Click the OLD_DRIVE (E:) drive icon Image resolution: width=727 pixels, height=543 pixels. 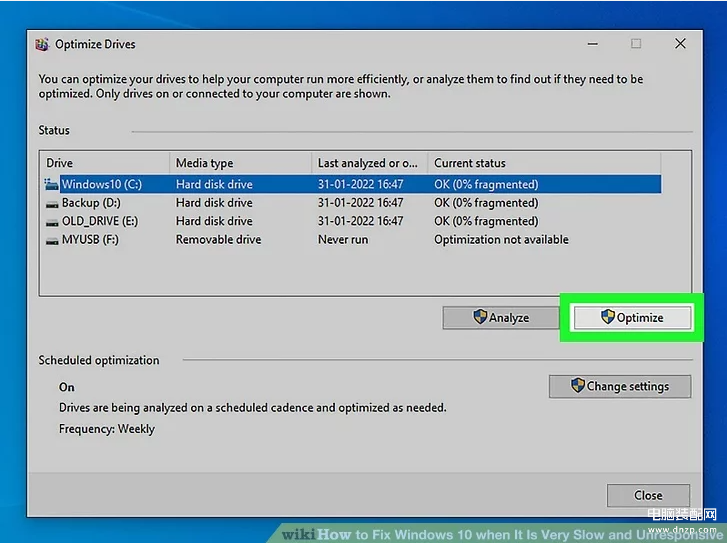click(x=52, y=222)
